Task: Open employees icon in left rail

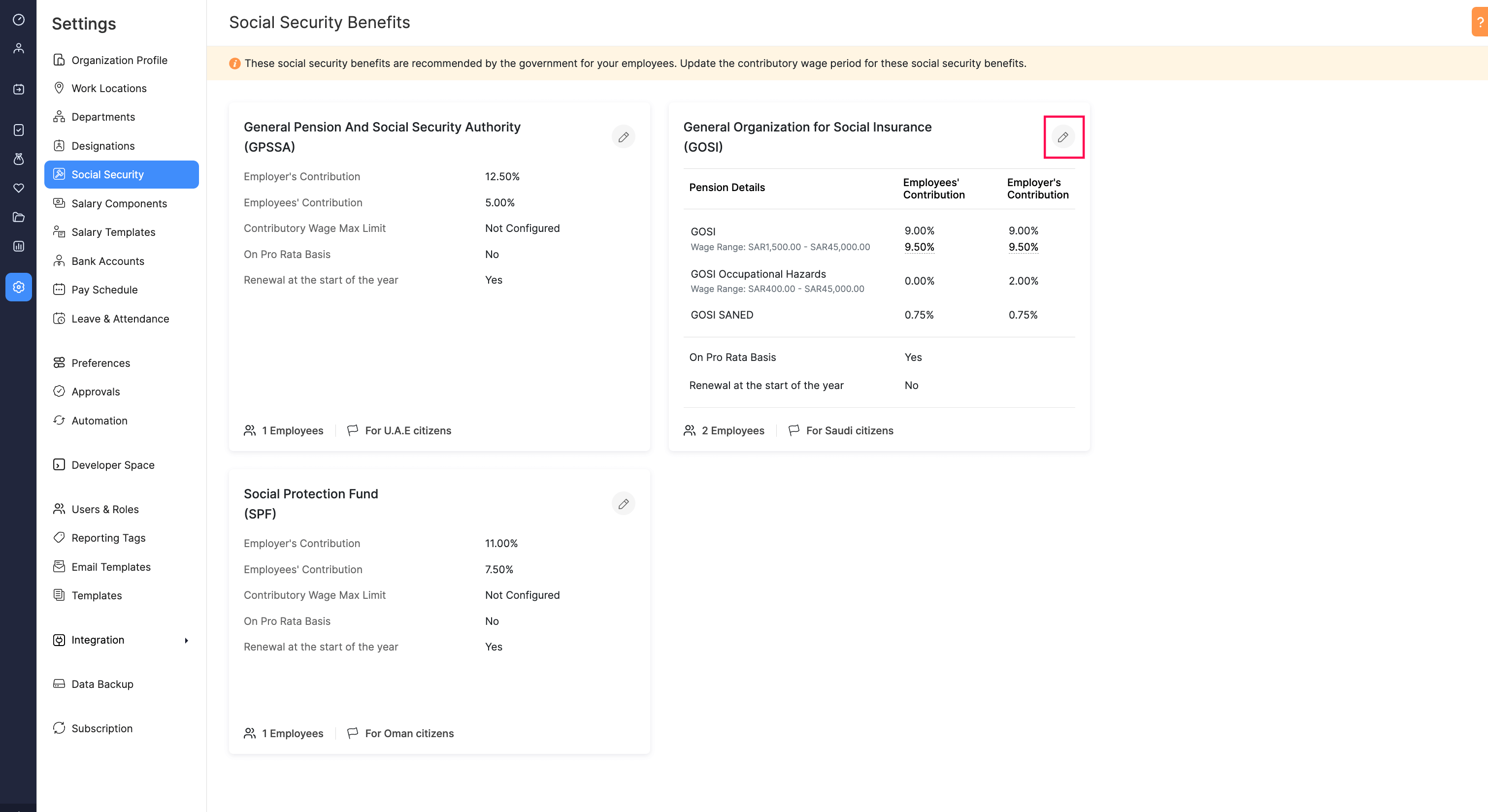Action: pyautogui.click(x=19, y=48)
